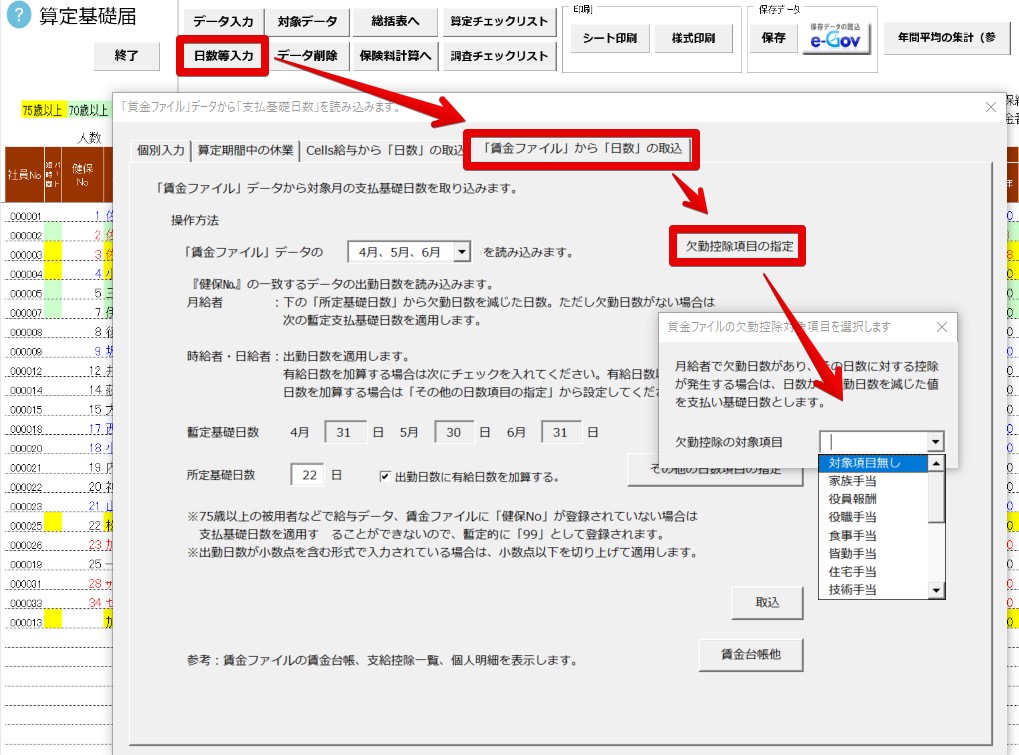Click the list scrollbar down arrow

pos(936,590)
